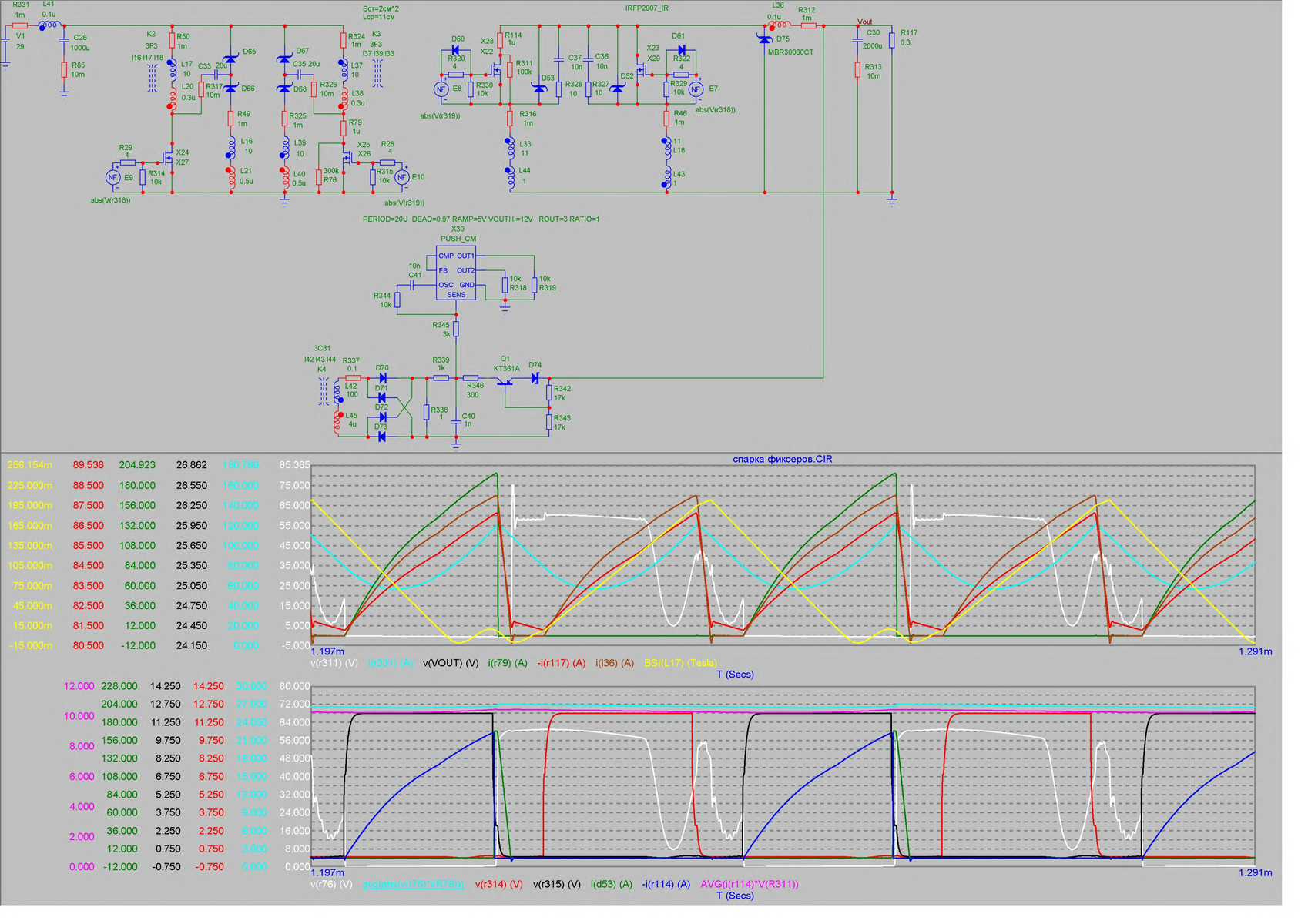Image resolution: width=1308 pixels, height=924 pixels.
Task: Select the D67 zener diode
Action: point(284,59)
